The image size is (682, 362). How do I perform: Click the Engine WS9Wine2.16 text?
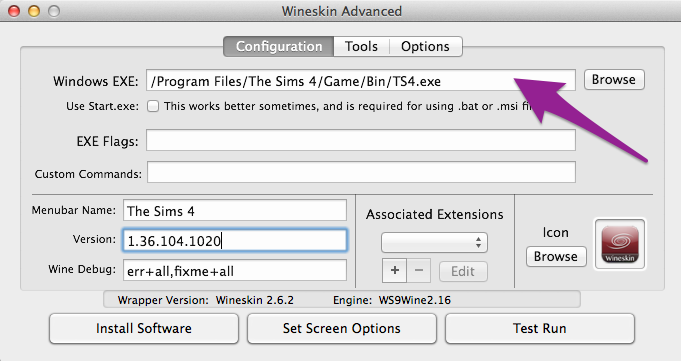(x=392, y=300)
